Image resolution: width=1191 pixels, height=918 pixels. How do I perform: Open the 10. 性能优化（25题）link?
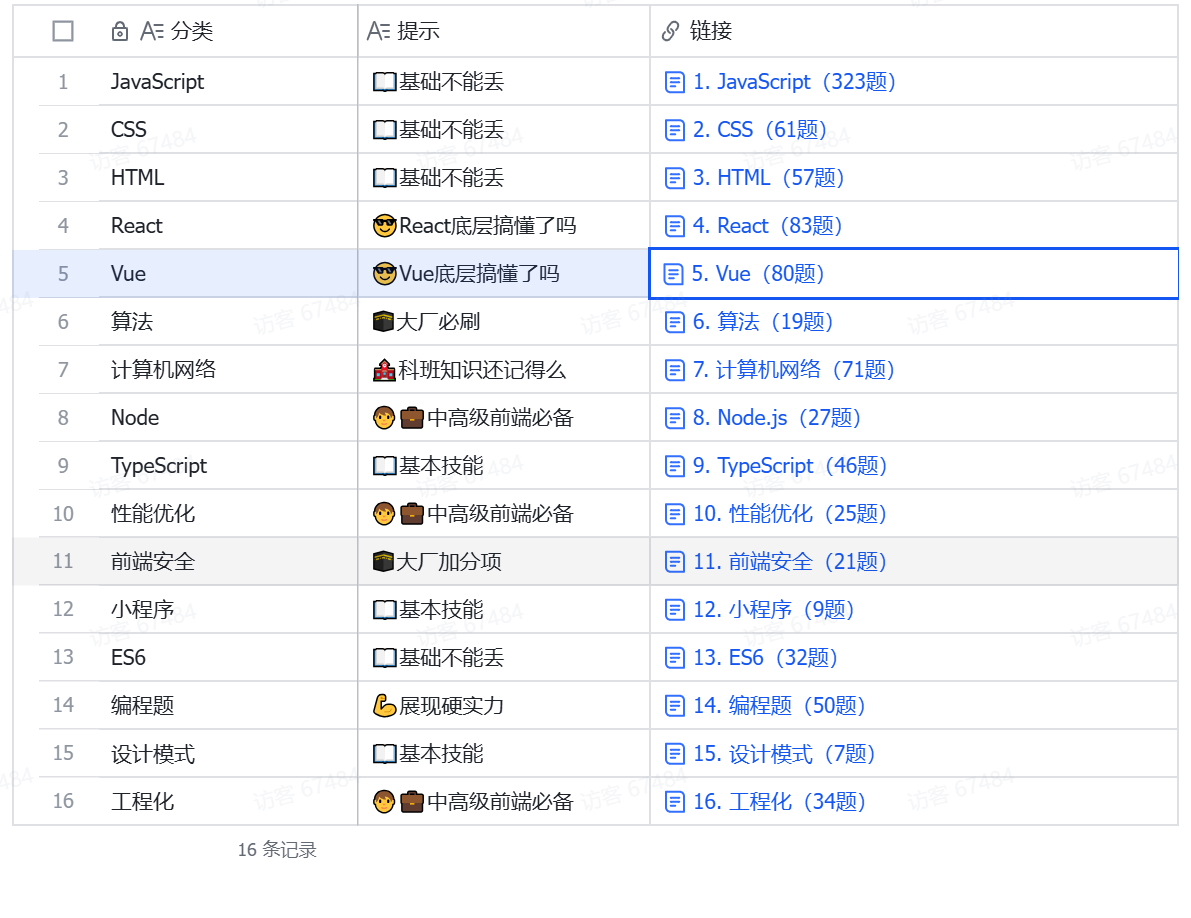click(x=791, y=514)
